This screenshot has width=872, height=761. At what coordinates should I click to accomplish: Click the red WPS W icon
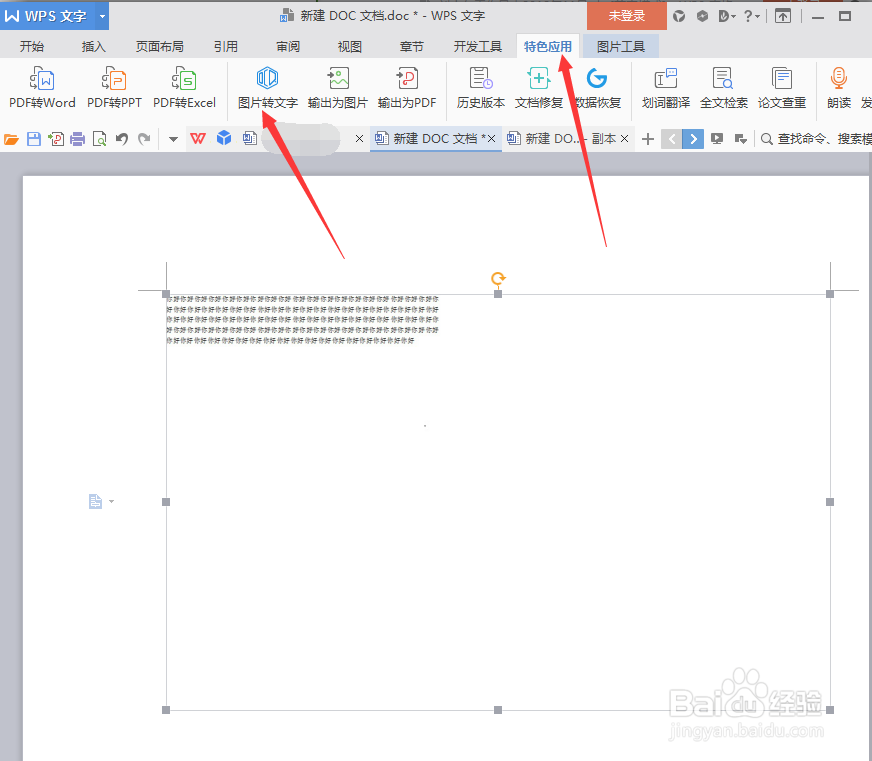tap(198, 139)
